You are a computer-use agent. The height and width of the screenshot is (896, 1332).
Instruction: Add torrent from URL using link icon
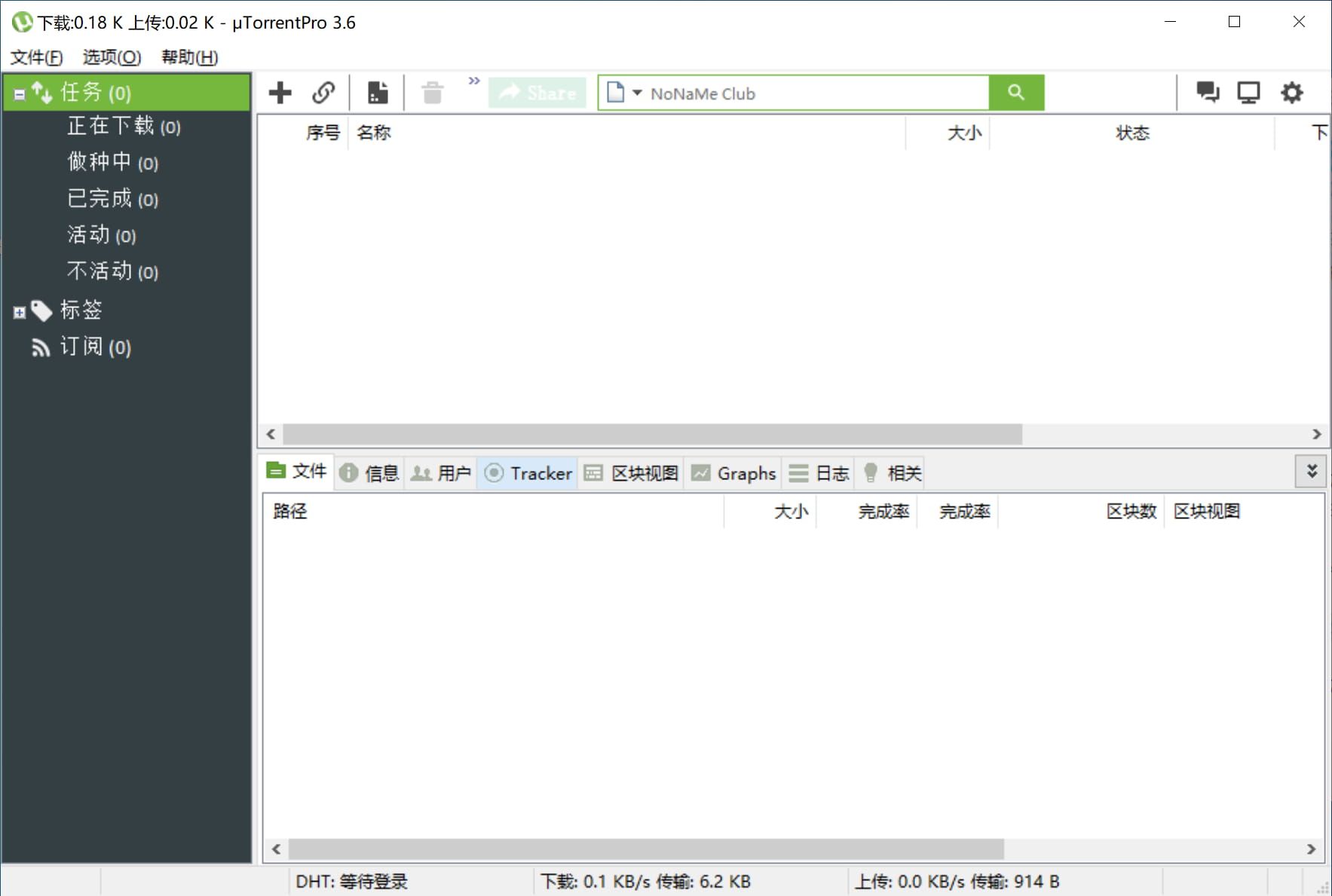(324, 92)
